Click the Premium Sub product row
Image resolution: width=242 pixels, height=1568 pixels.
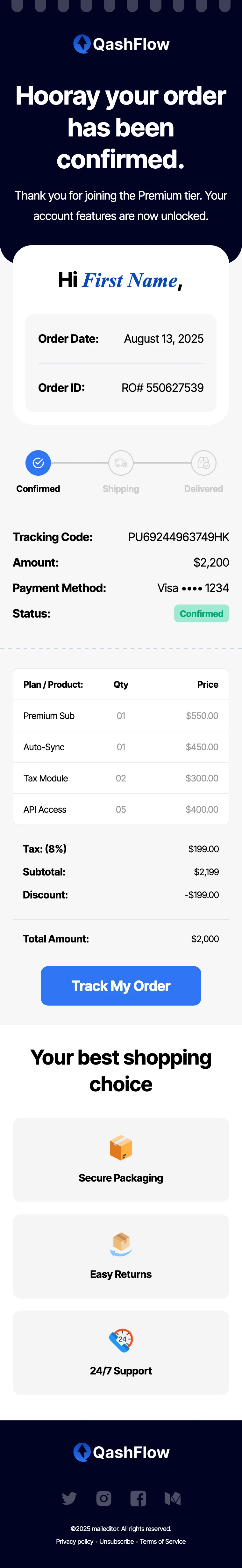tap(121, 716)
